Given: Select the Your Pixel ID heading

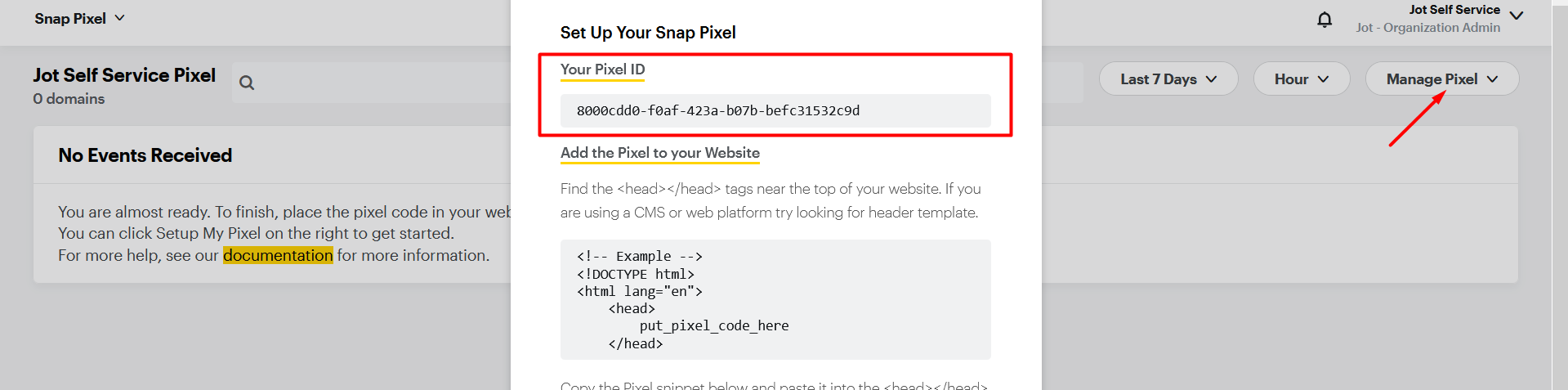Looking at the screenshot, I should (x=602, y=69).
